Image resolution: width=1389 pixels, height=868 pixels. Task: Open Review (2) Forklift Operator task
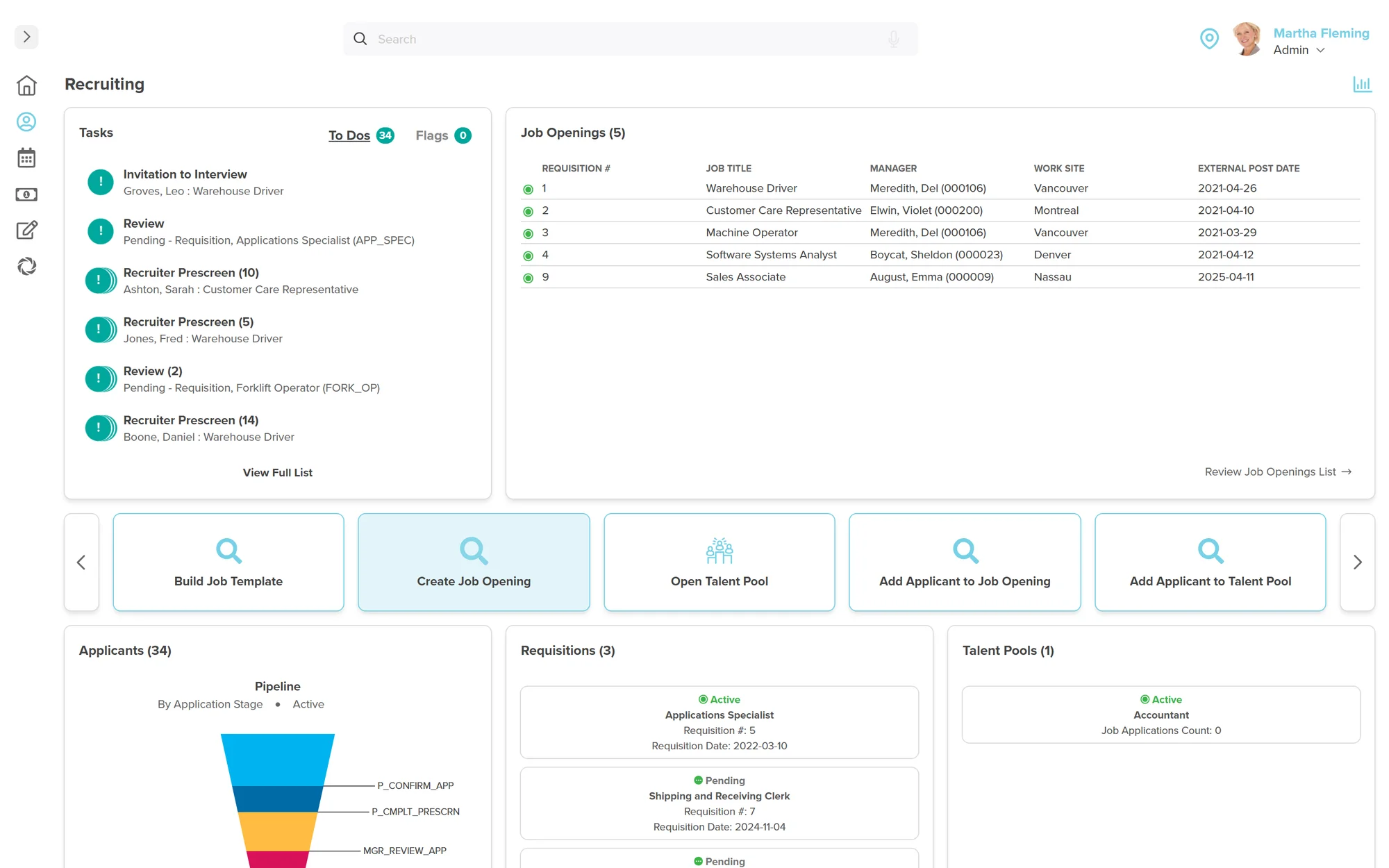251,379
